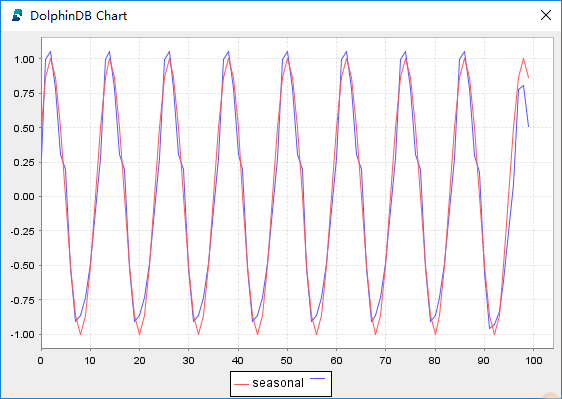Click the x-axis label 80

coord(434,360)
